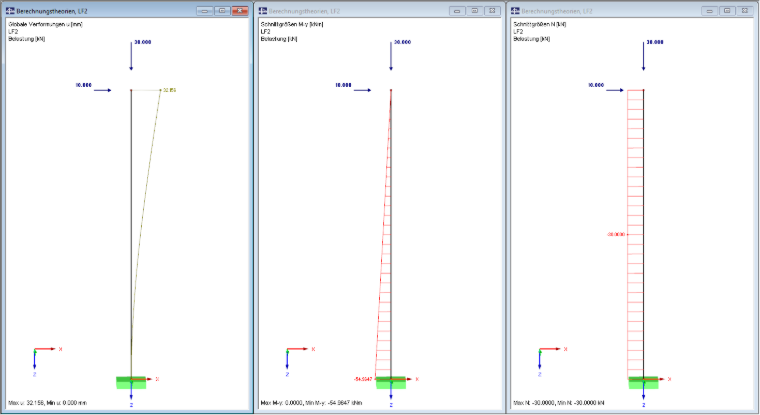Click the Max N / Min N status line
Image resolution: width=760 pixels, height=415 pixels.
(559, 403)
